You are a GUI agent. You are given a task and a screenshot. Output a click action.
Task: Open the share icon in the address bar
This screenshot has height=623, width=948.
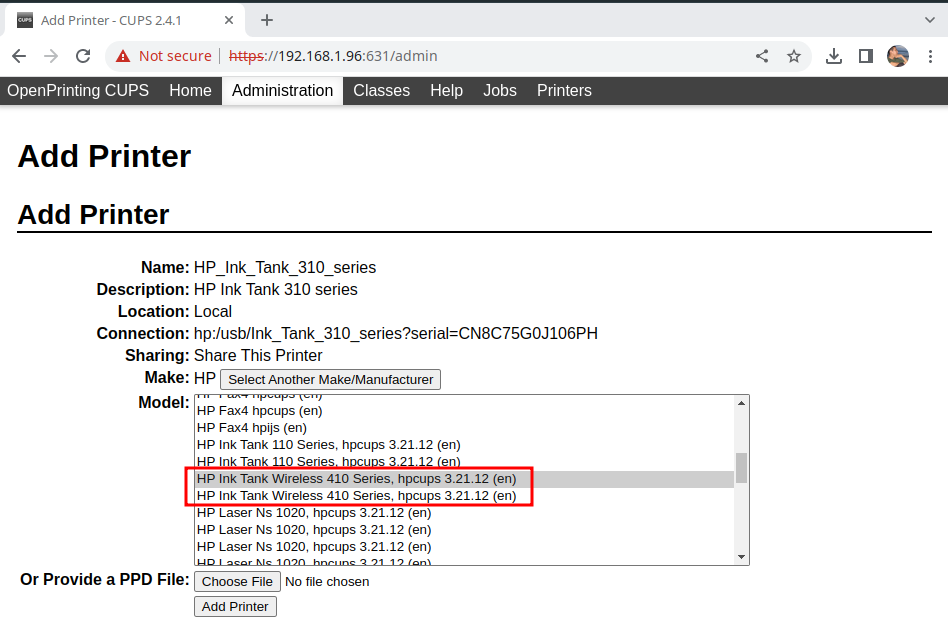761,56
